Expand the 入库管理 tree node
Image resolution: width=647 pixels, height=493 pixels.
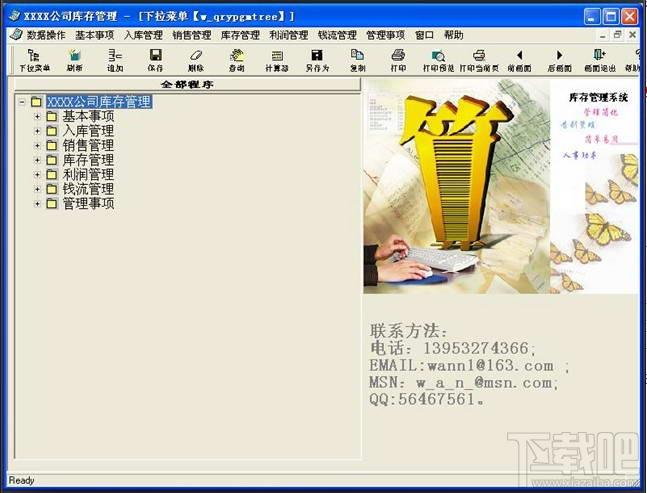point(37,131)
